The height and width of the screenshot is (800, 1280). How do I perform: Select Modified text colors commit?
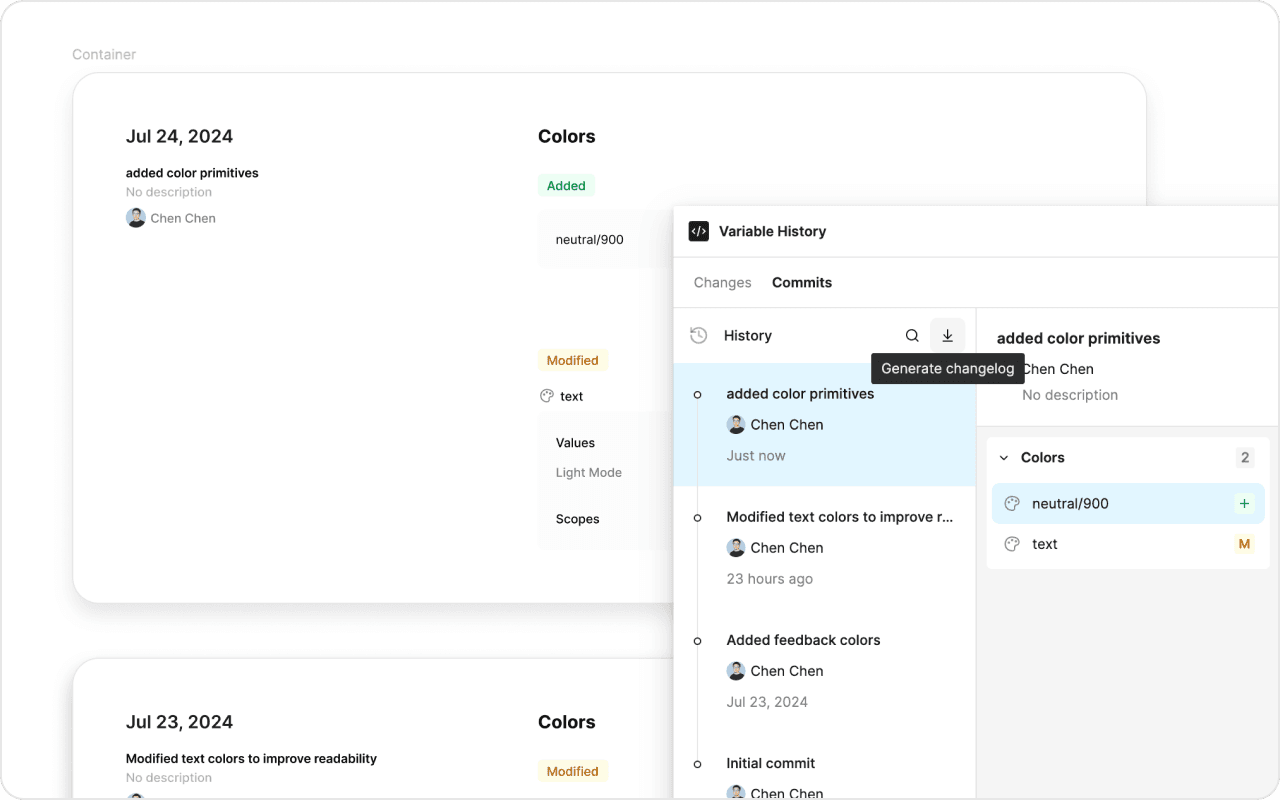824,548
